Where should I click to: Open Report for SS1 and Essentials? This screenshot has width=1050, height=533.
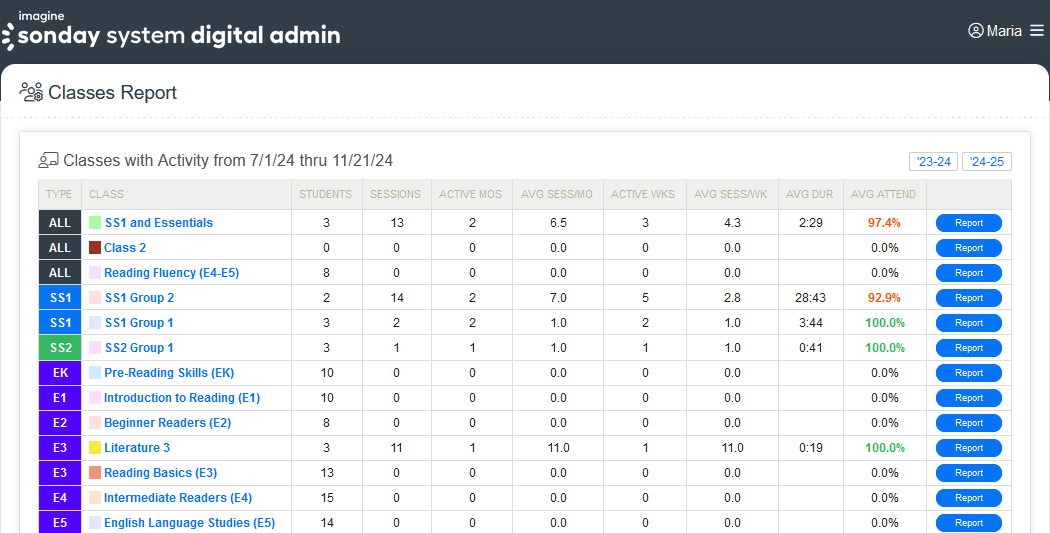tap(968, 223)
